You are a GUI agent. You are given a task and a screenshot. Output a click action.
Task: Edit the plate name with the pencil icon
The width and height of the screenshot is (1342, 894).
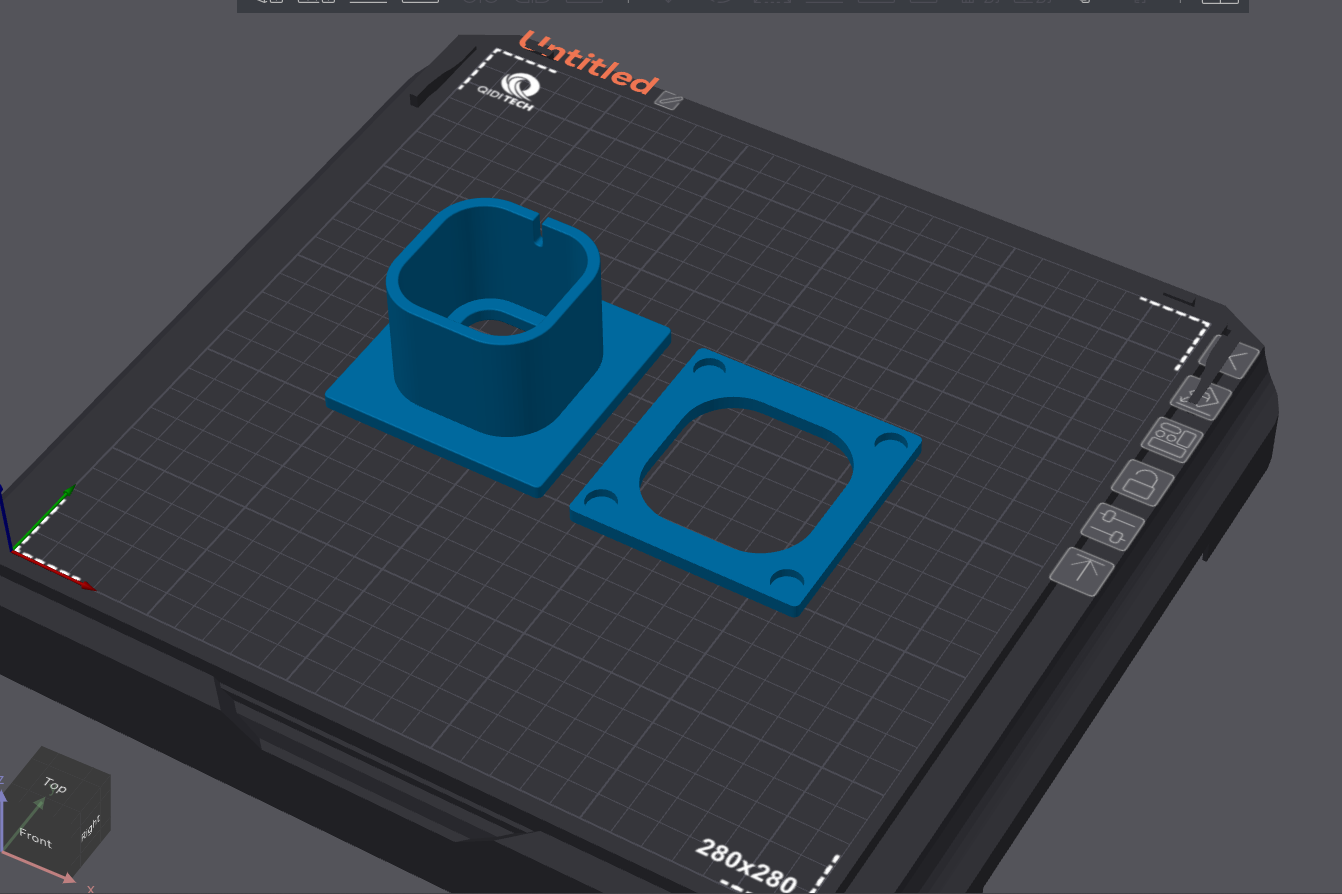click(669, 100)
